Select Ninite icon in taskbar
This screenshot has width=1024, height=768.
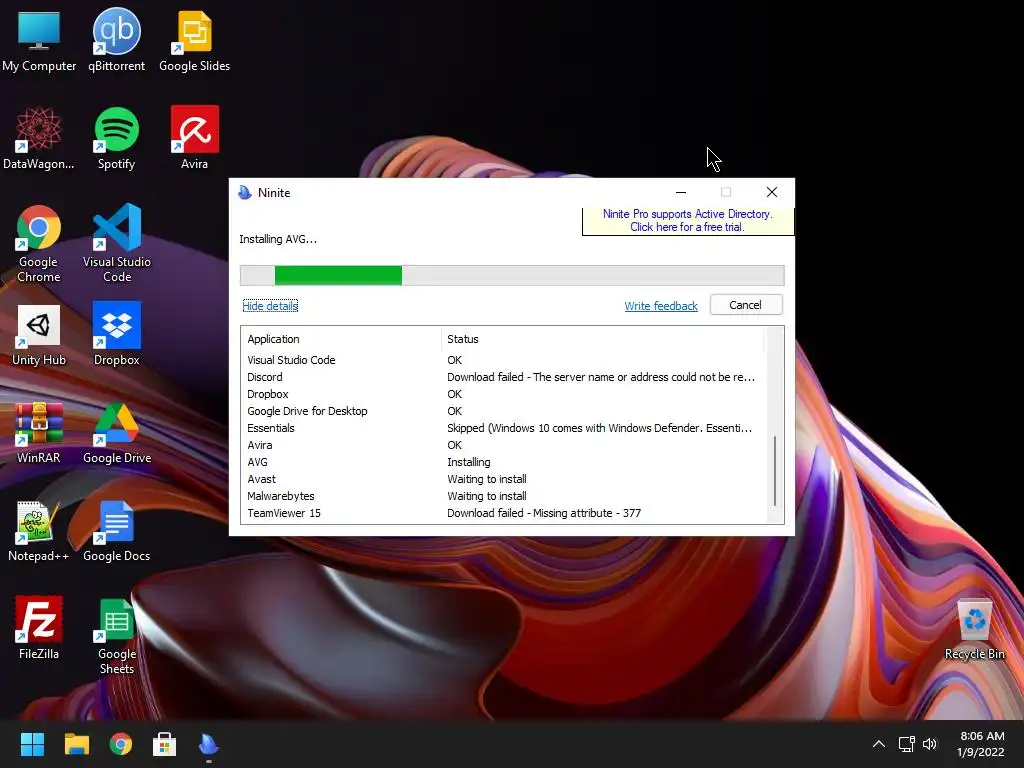tap(209, 744)
